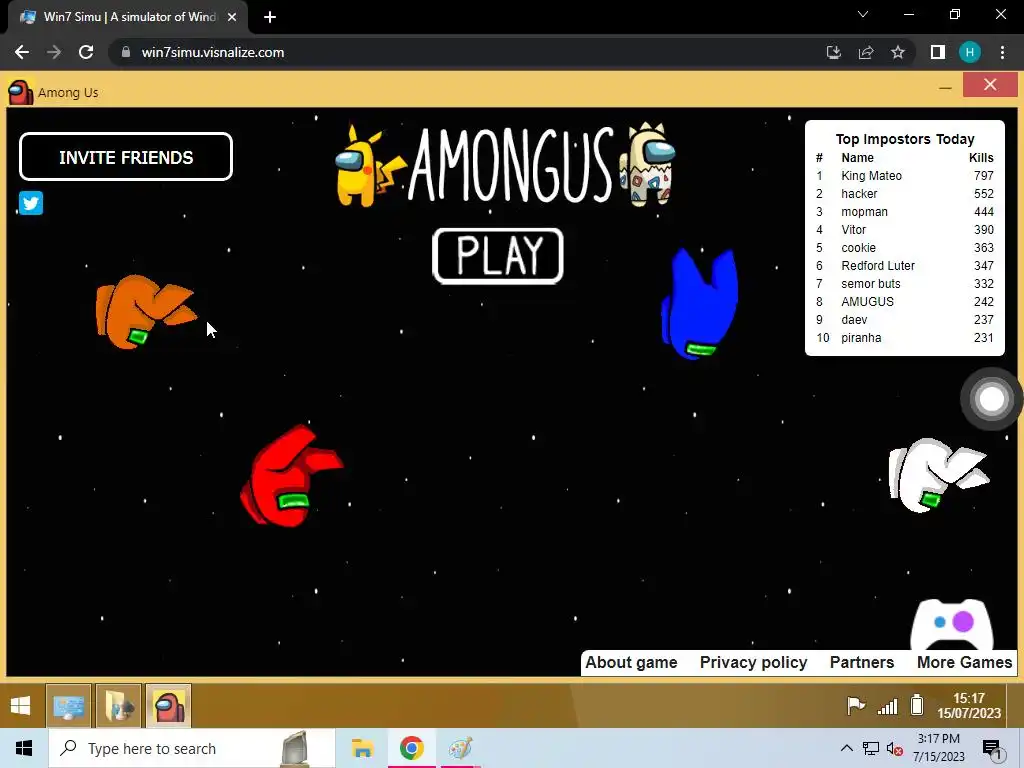The height and width of the screenshot is (768, 1024).
Task: Minimize the Among Us window
Action: [x=945, y=88]
